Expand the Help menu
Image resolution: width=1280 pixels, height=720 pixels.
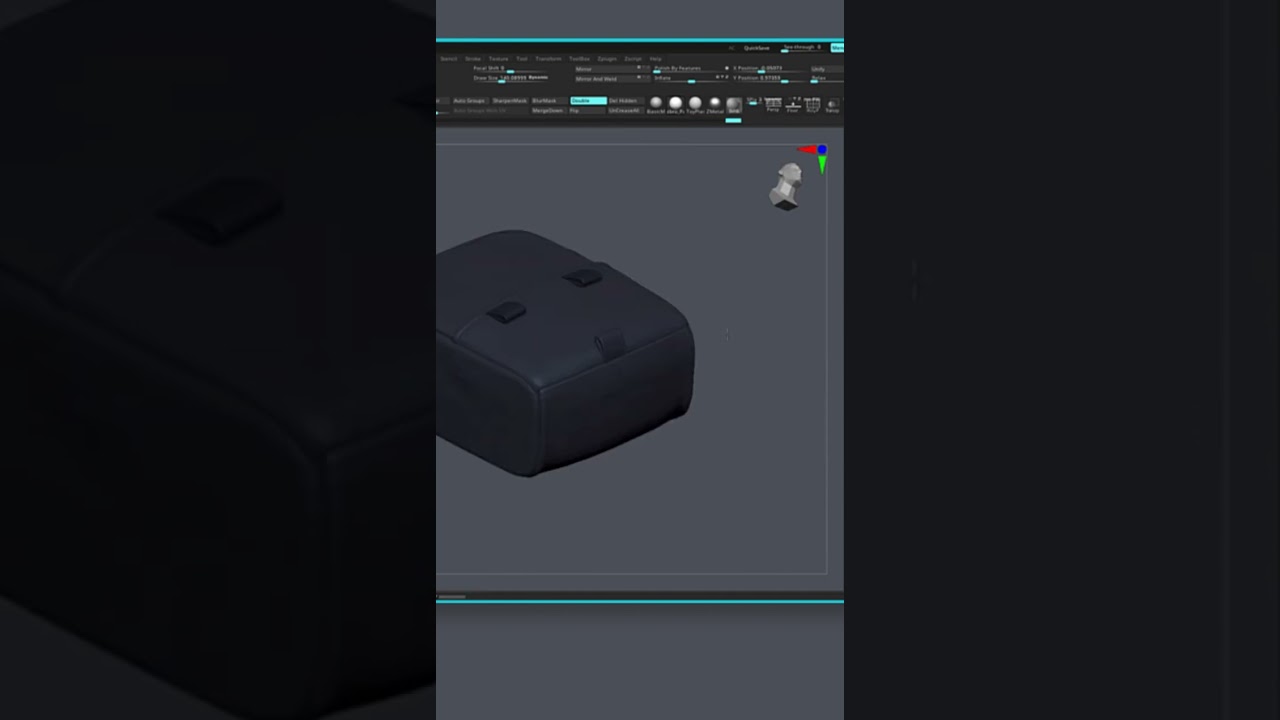655,59
